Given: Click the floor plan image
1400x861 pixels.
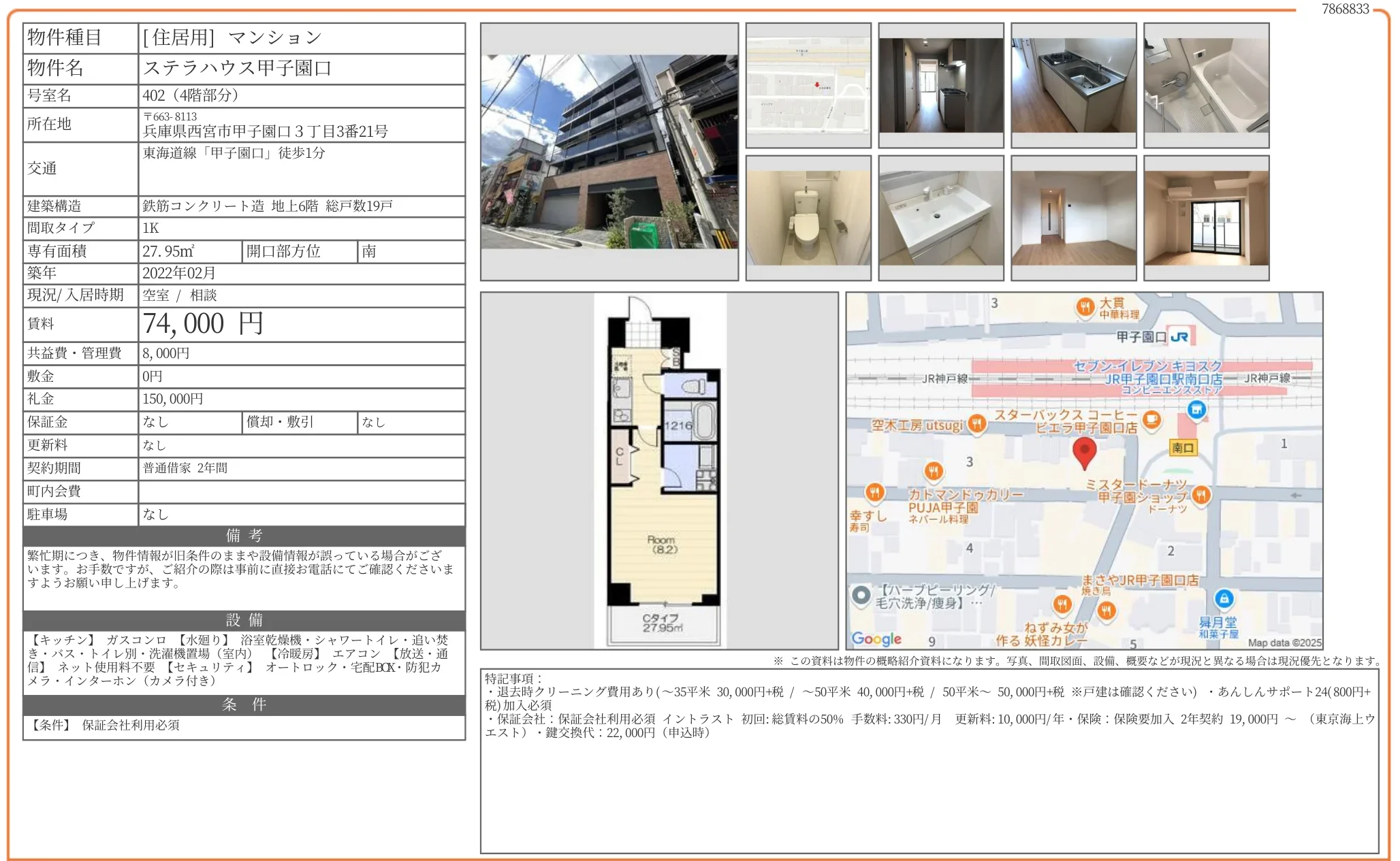Looking at the screenshot, I should click(x=659, y=470).
